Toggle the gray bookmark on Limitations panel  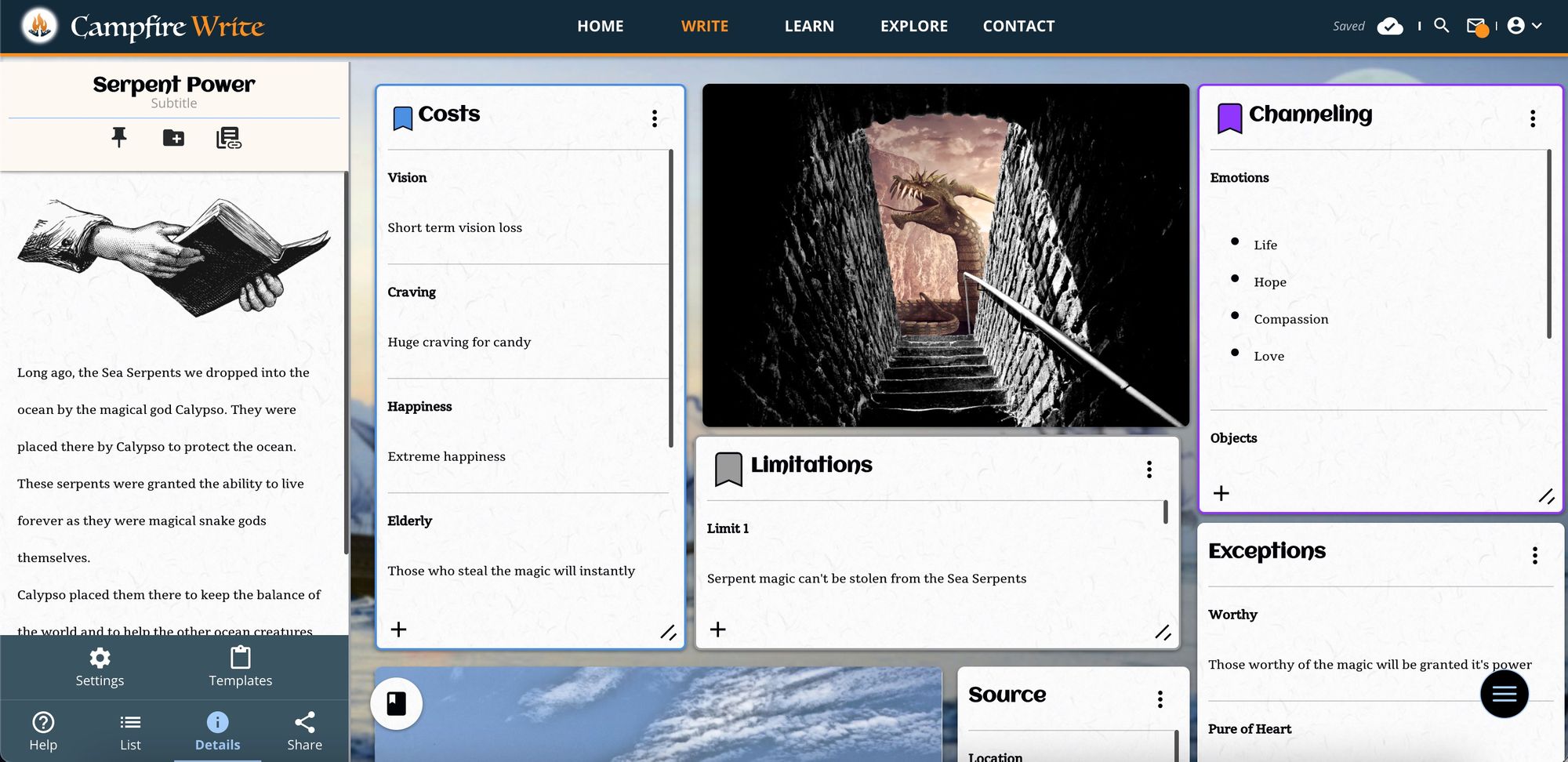tap(728, 469)
